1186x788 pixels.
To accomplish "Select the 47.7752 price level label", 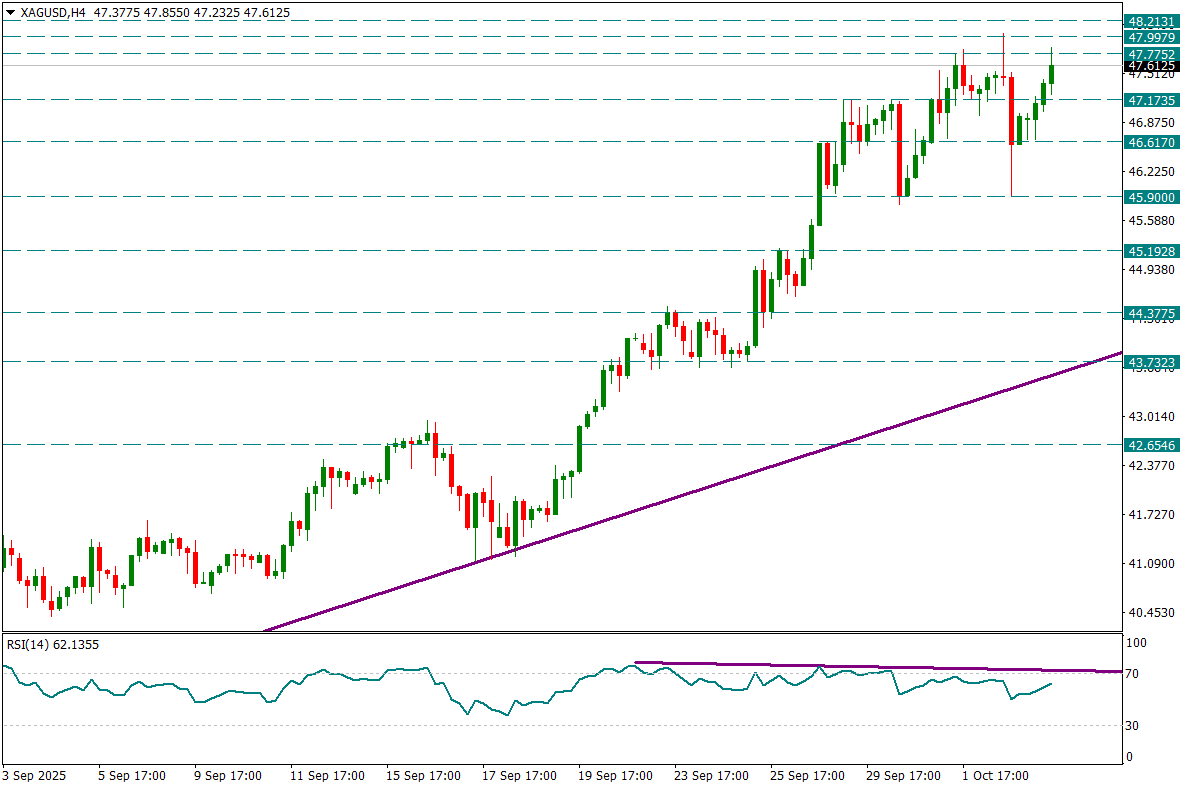I will [x=1150, y=53].
